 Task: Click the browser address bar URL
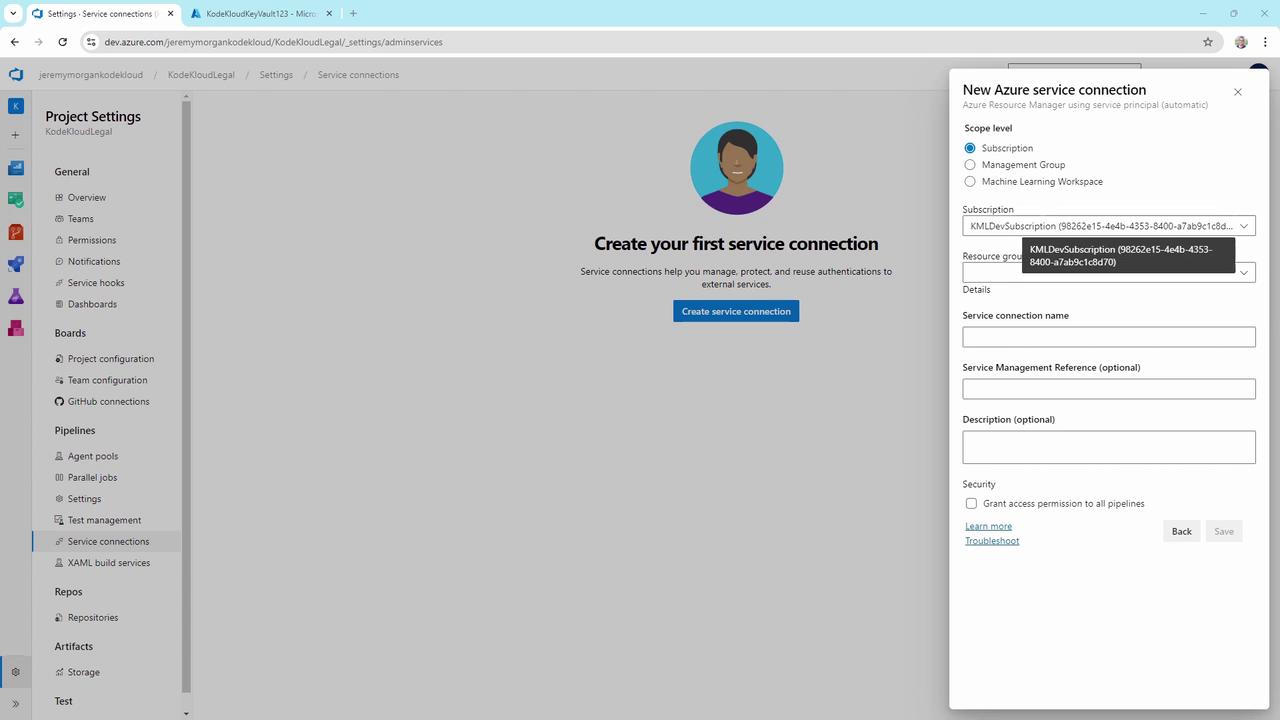point(273,42)
